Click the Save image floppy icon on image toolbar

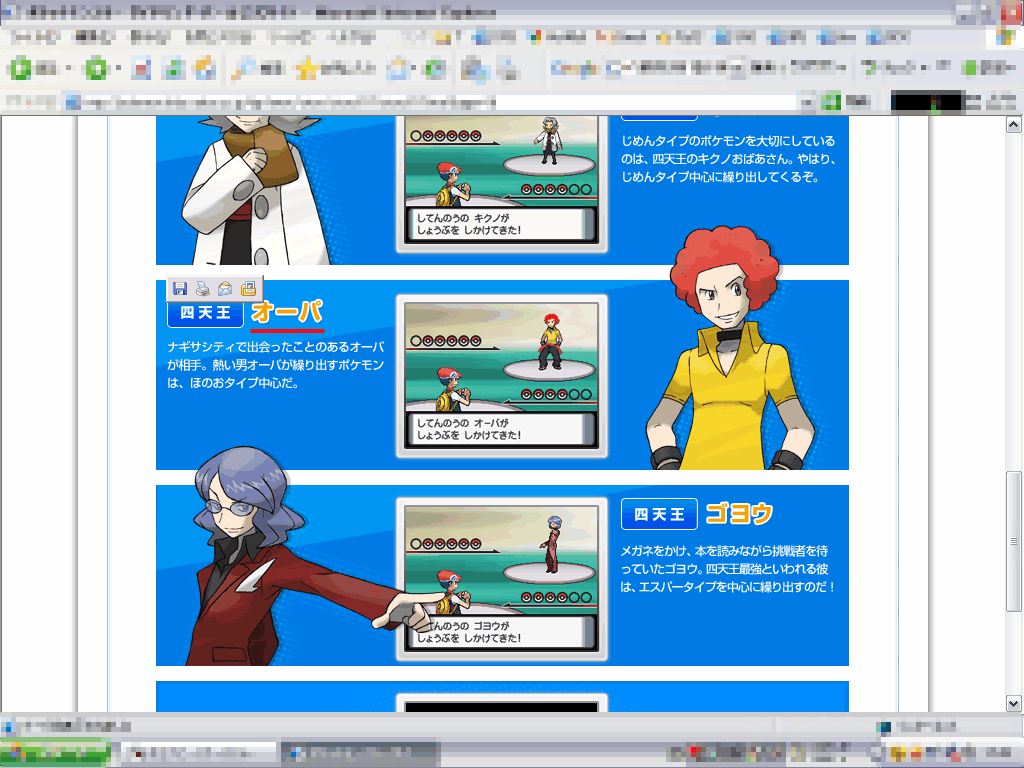(180, 289)
